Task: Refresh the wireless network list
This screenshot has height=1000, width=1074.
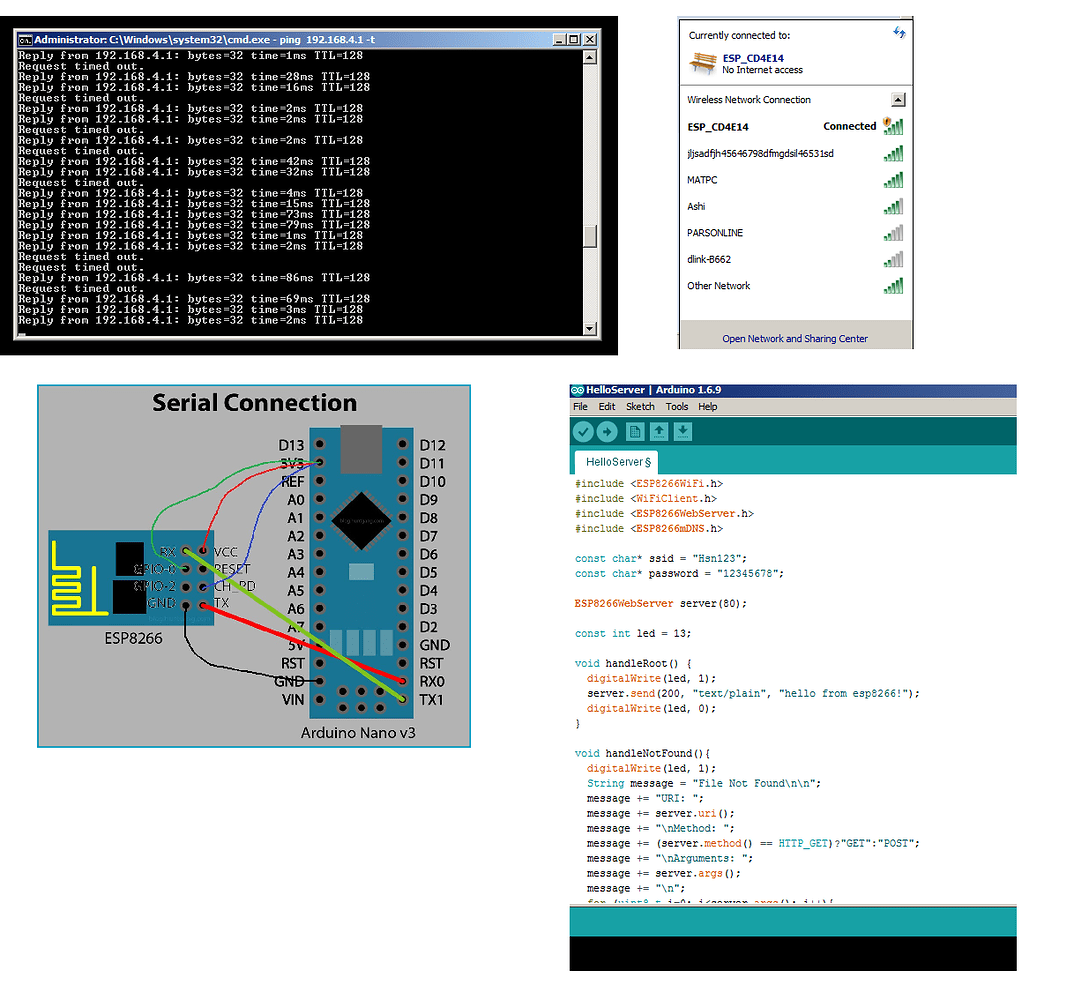Action: (x=899, y=33)
